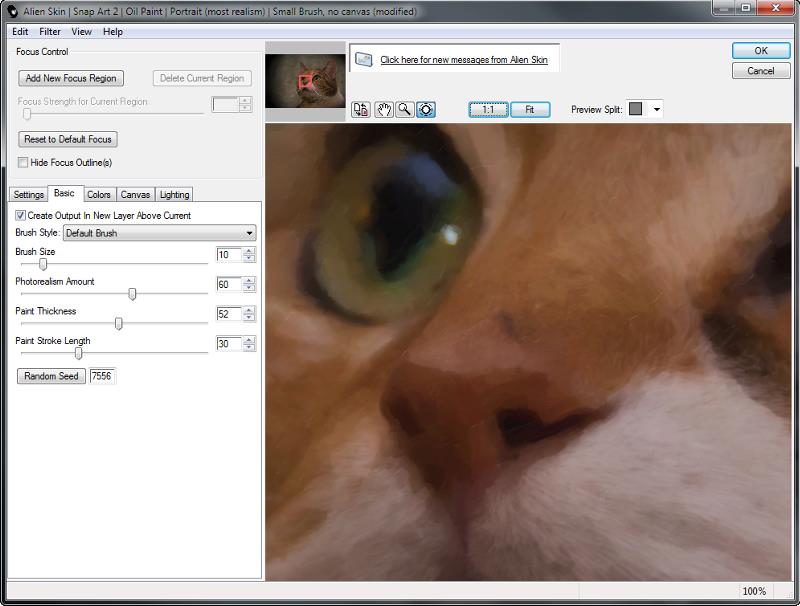Image resolution: width=800 pixels, height=606 pixels.
Task: Click the Paint Stroke Length slider handle
Action: point(78,352)
